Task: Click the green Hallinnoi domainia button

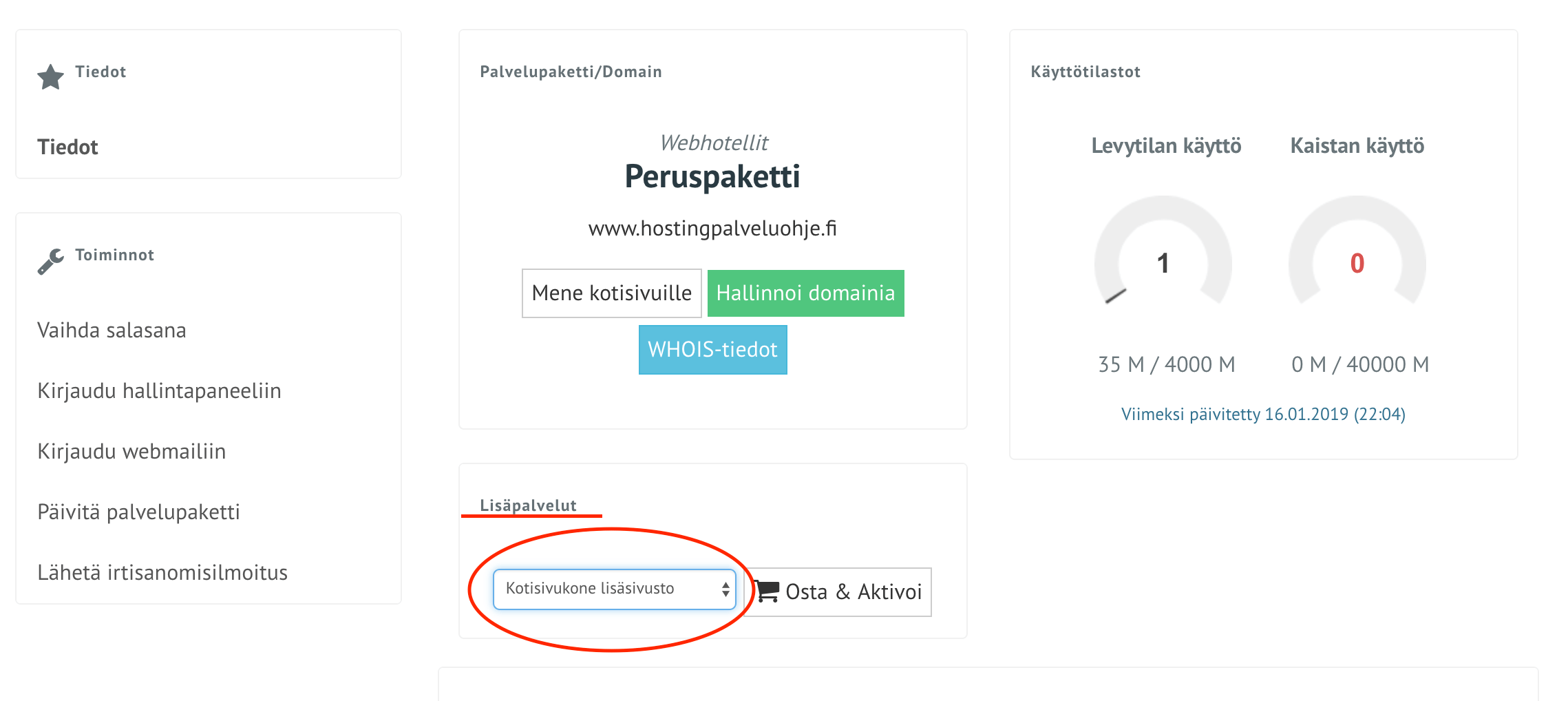Action: pyautogui.click(x=805, y=293)
